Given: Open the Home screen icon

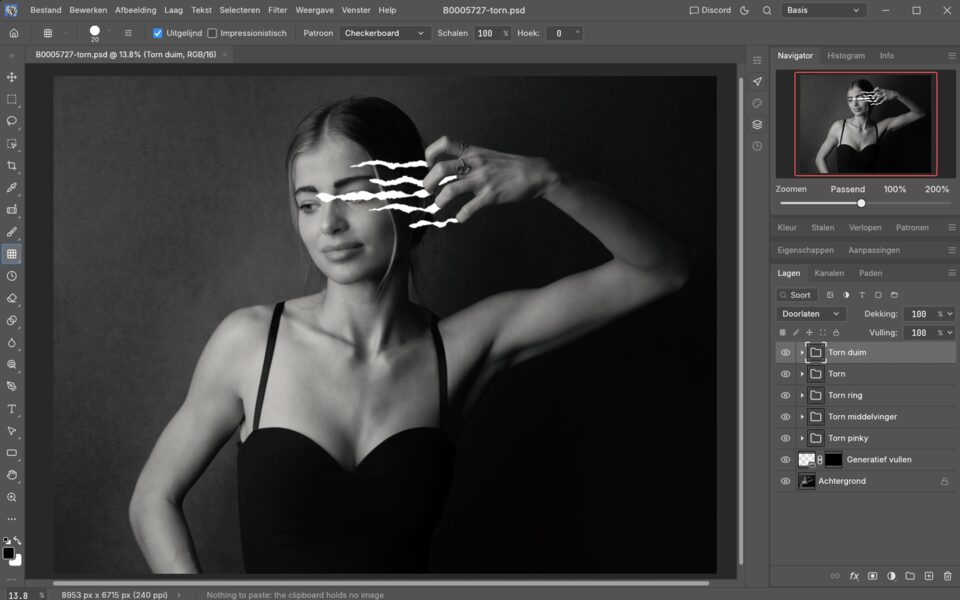Looking at the screenshot, I should click(x=13, y=33).
